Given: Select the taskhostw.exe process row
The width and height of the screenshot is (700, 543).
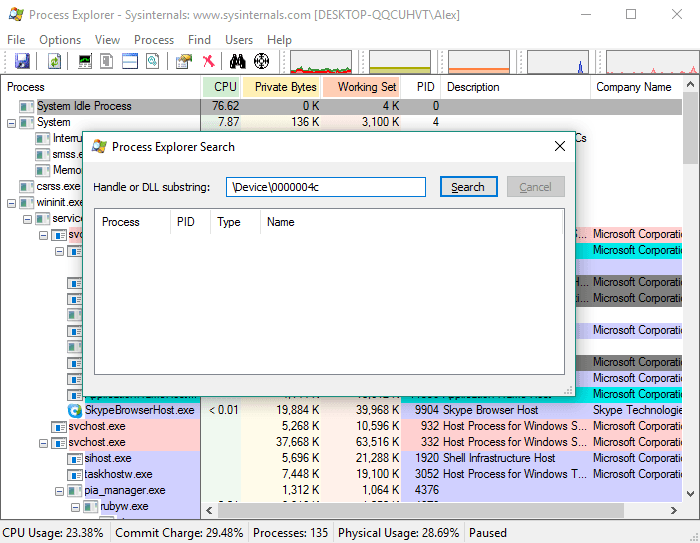Looking at the screenshot, I should coord(341,475).
